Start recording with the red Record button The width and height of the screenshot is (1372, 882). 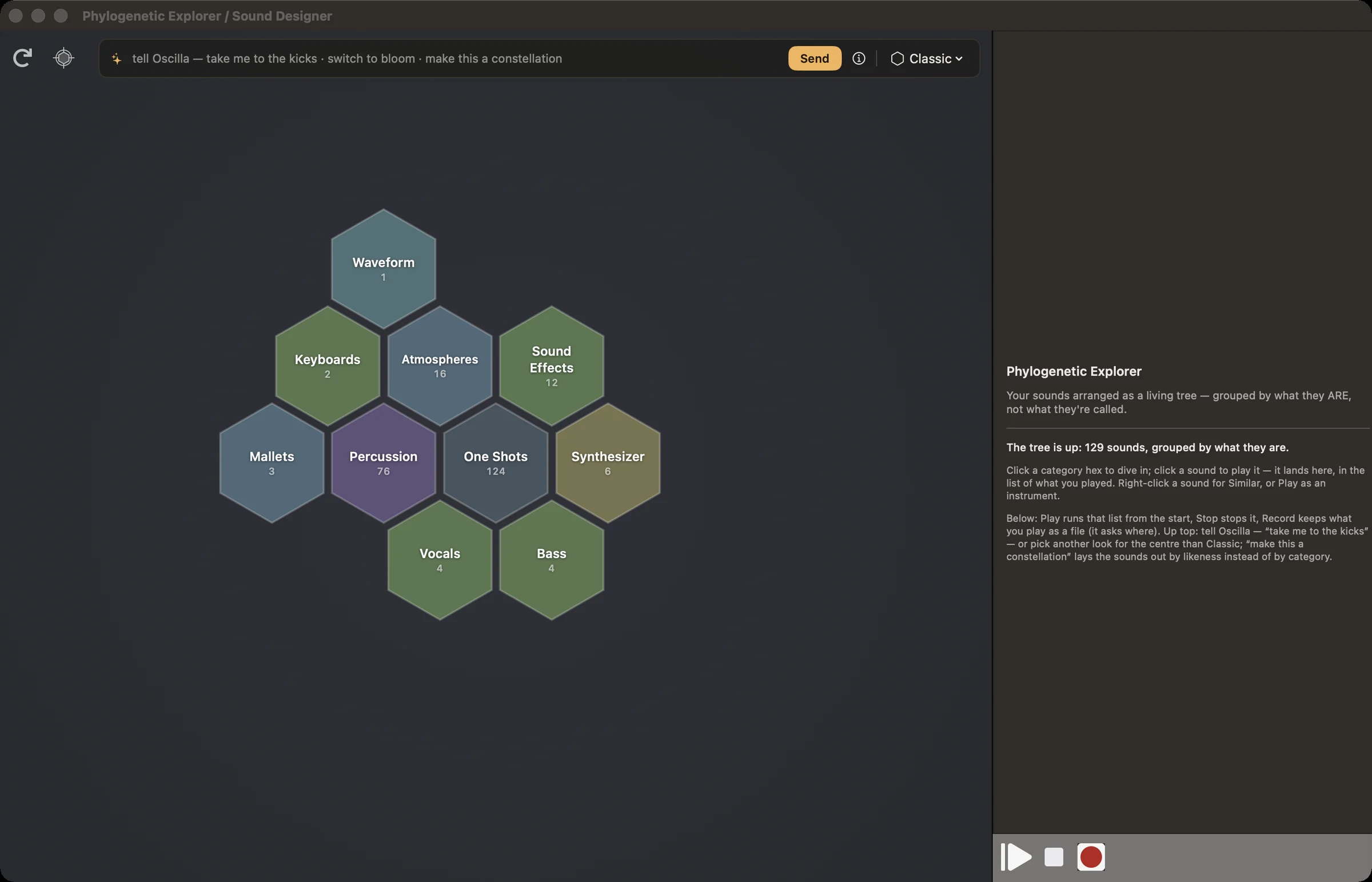click(x=1091, y=857)
